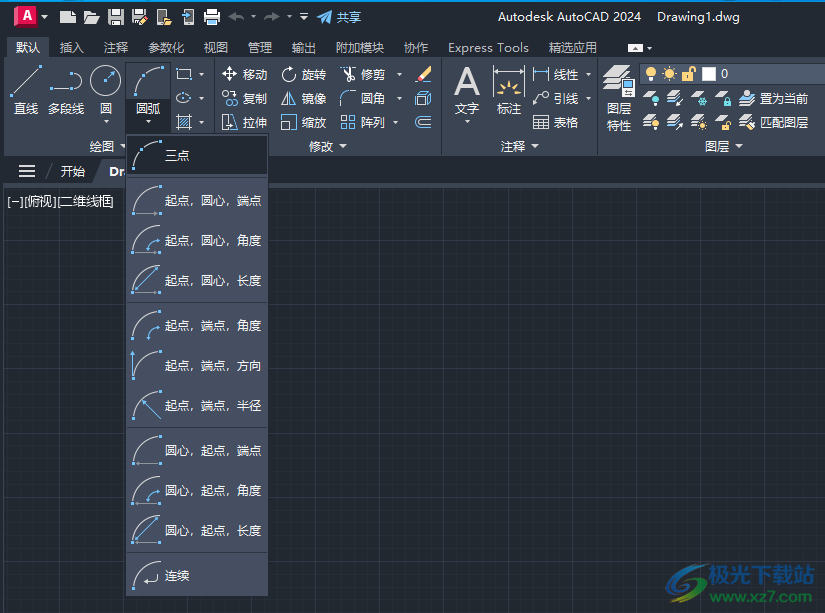The height and width of the screenshot is (613, 825).
Task: Click the [二维线框] visual style label
Action: tap(84, 202)
